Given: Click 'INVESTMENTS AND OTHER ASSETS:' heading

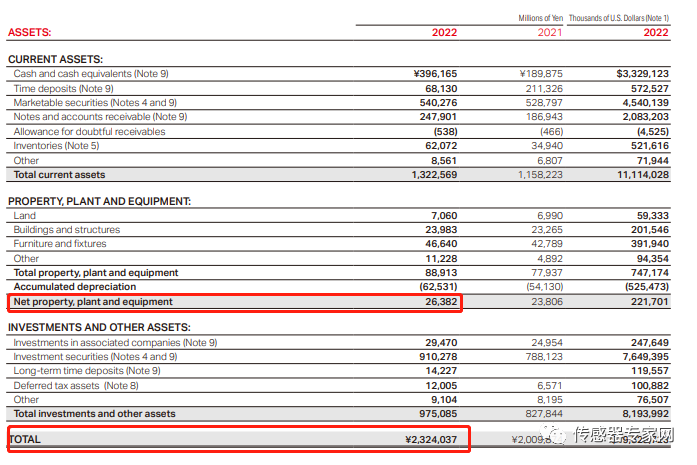Looking at the screenshot, I should 99,328.
